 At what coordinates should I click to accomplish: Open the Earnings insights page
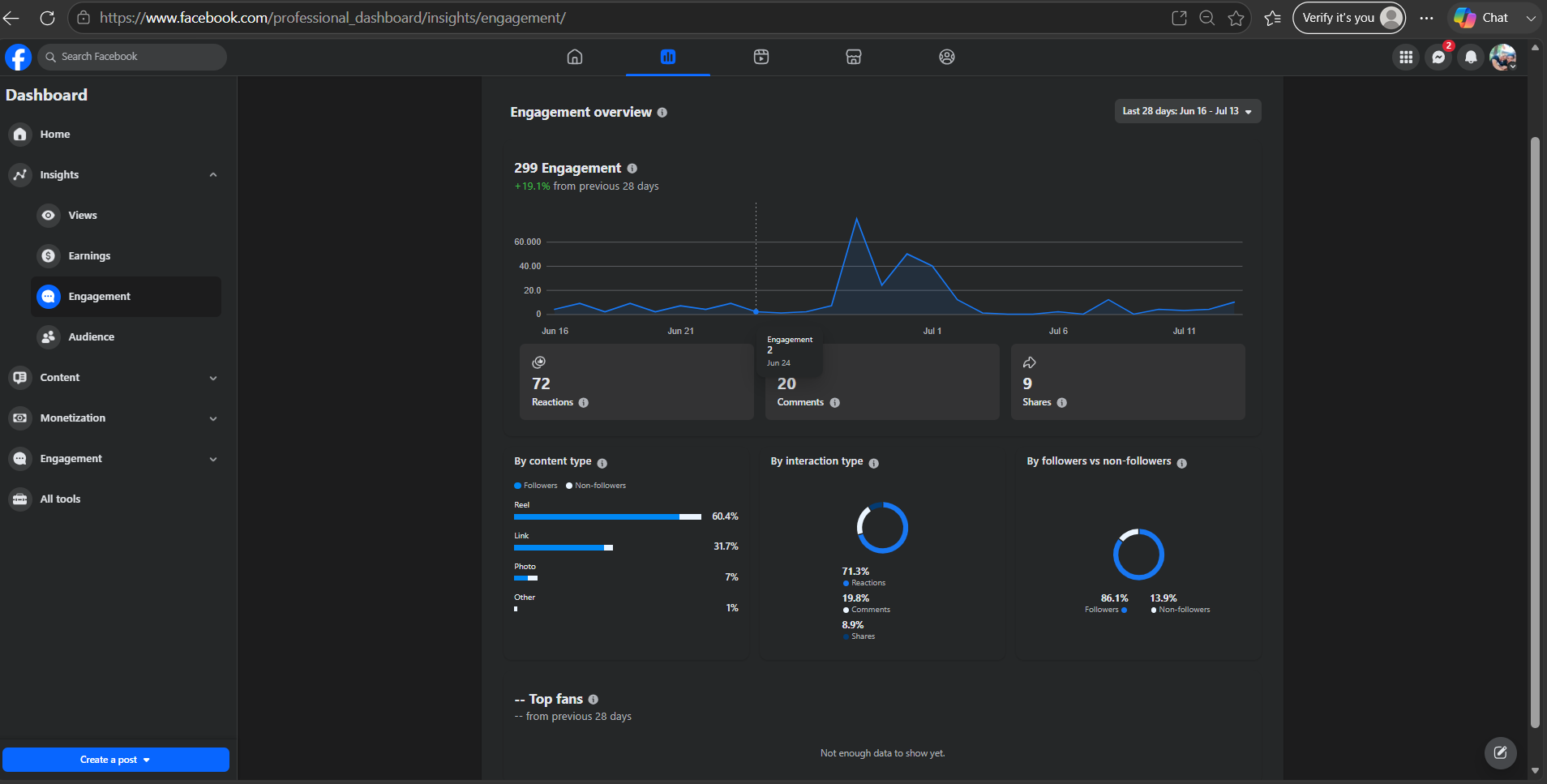pyautogui.click(x=126, y=256)
